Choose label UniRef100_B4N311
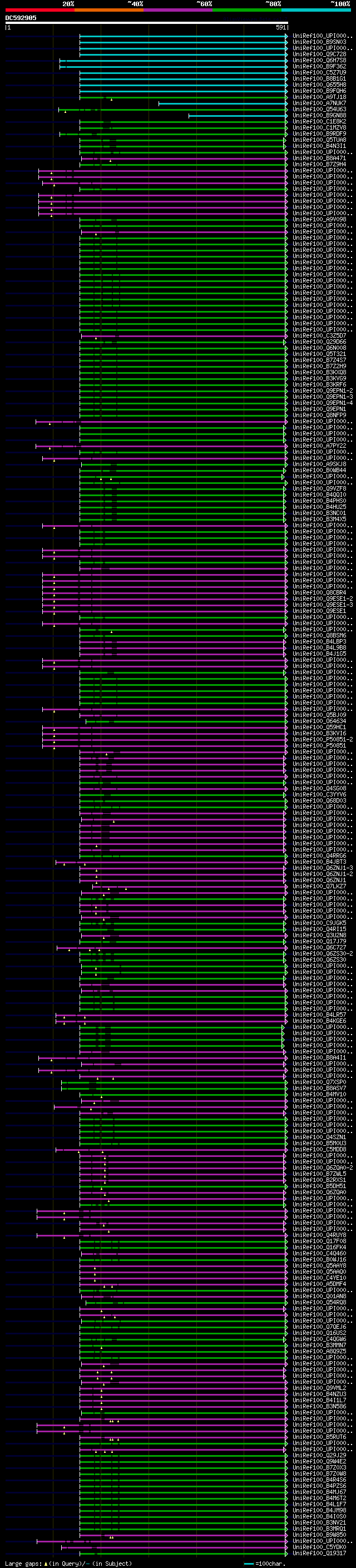The height and width of the screenshot is (1568, 356). 319,146
